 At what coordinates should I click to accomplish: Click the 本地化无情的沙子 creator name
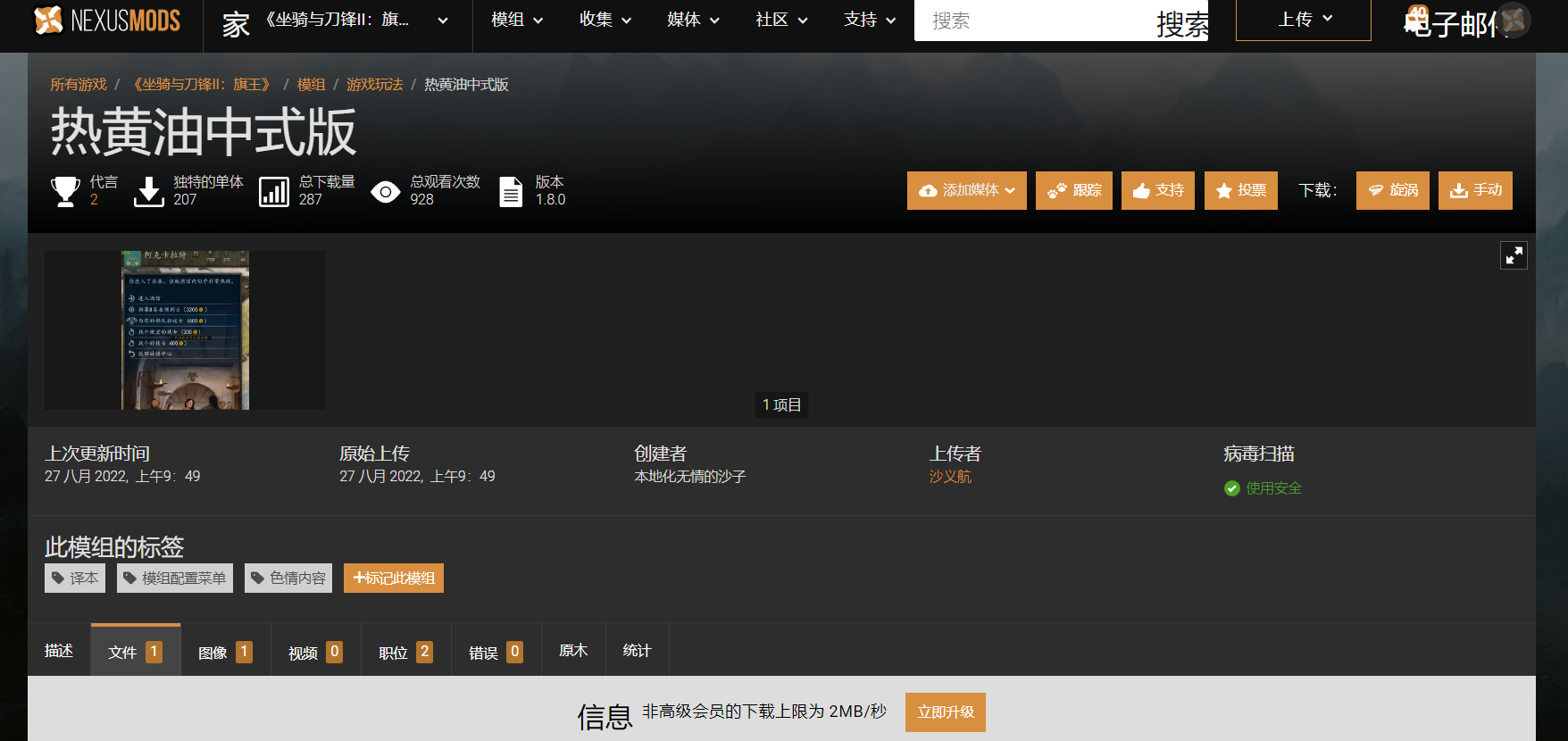tap(690, 477)
